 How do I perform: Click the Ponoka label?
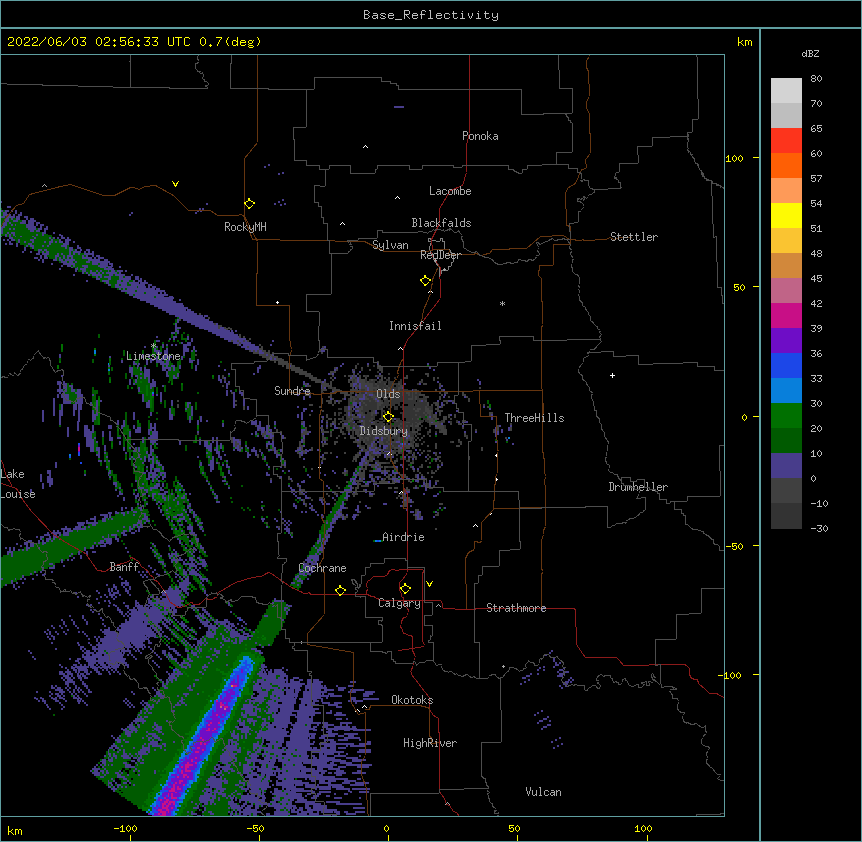480,136
